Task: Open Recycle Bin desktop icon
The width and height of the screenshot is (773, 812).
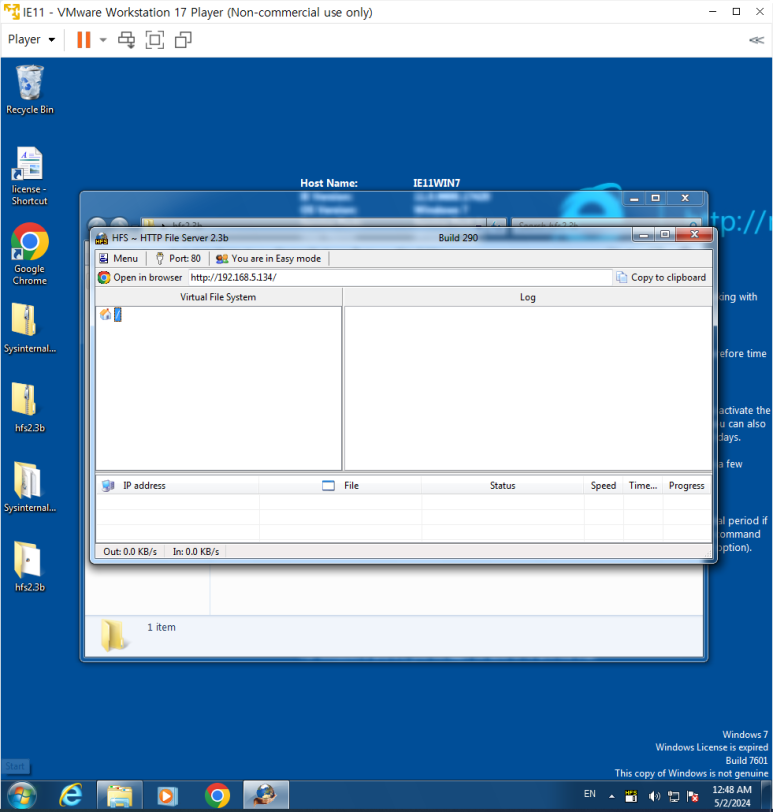Action: (x=30, y=90)
